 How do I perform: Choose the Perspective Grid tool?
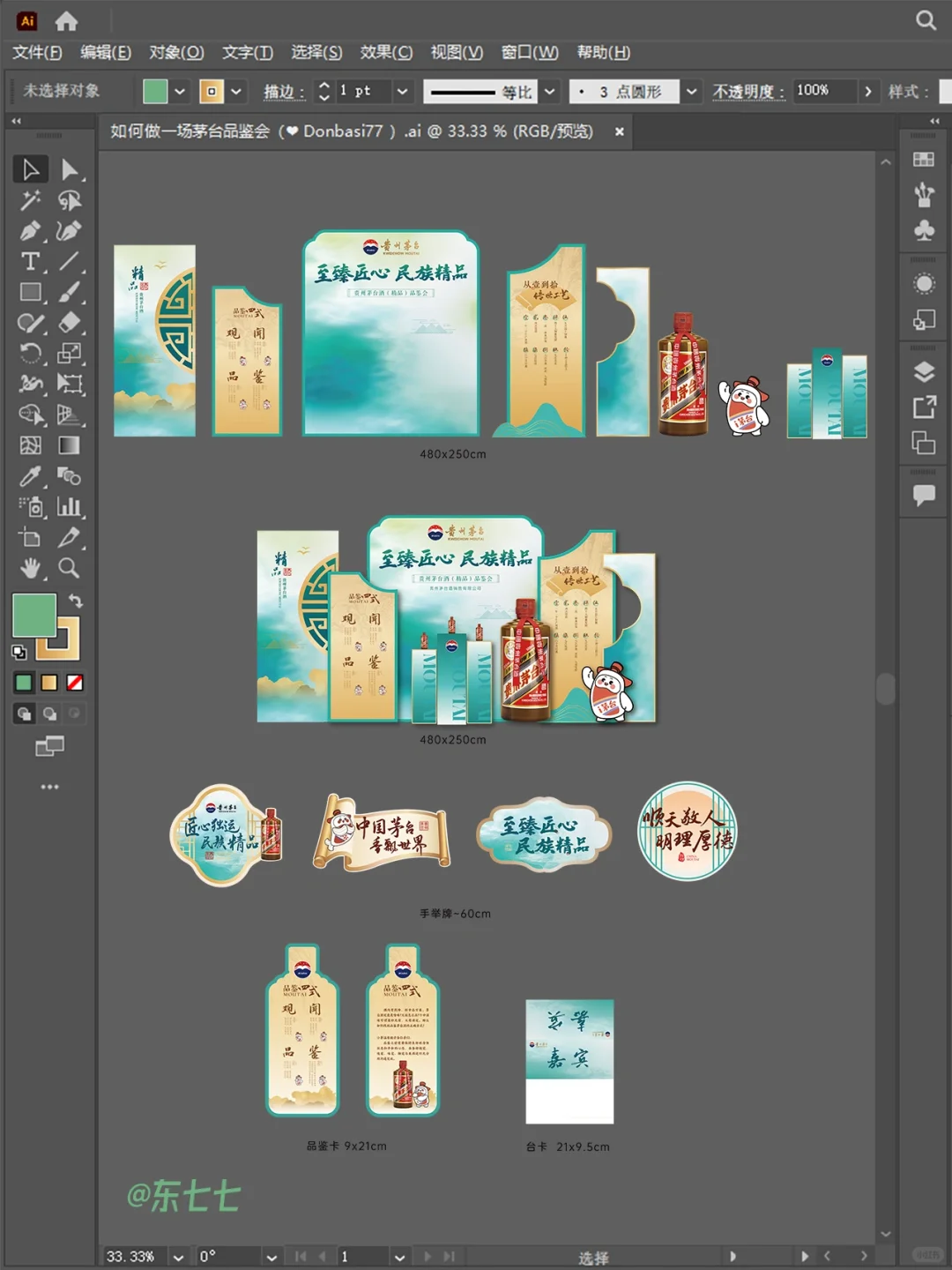(69, 415)
